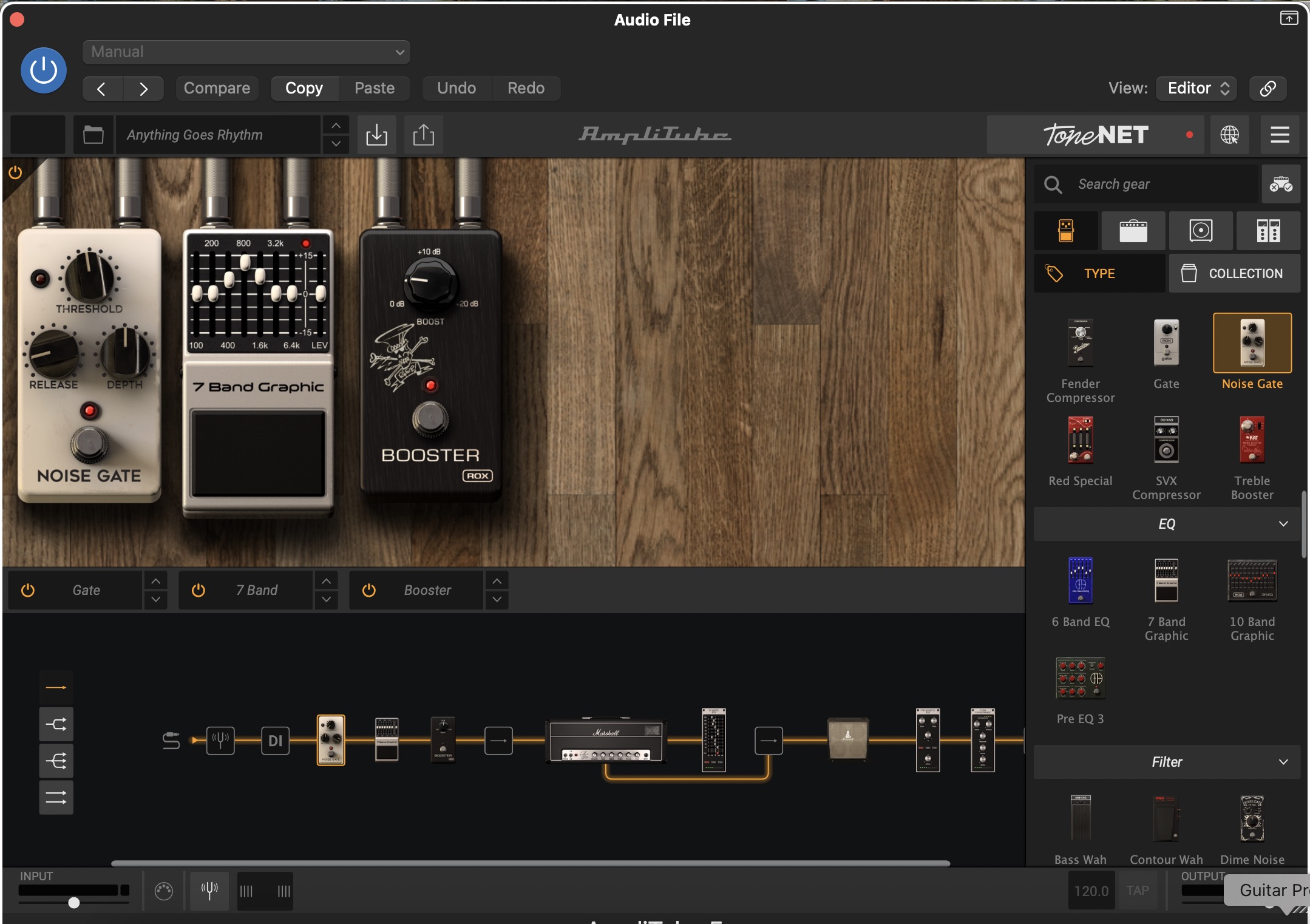The width and height of the screenshot is (1310, 924).
Task: Switch to TYPE filter tab
Action: coord(1099,274)
